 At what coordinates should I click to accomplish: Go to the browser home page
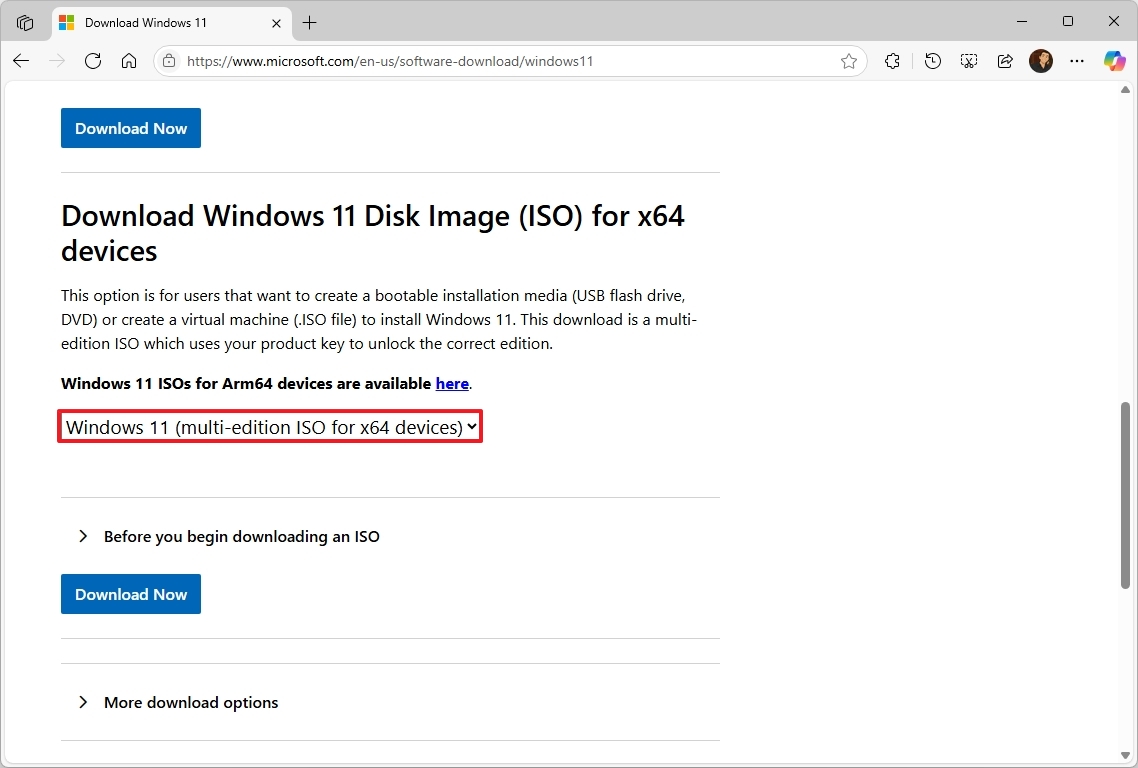point(129,61)
